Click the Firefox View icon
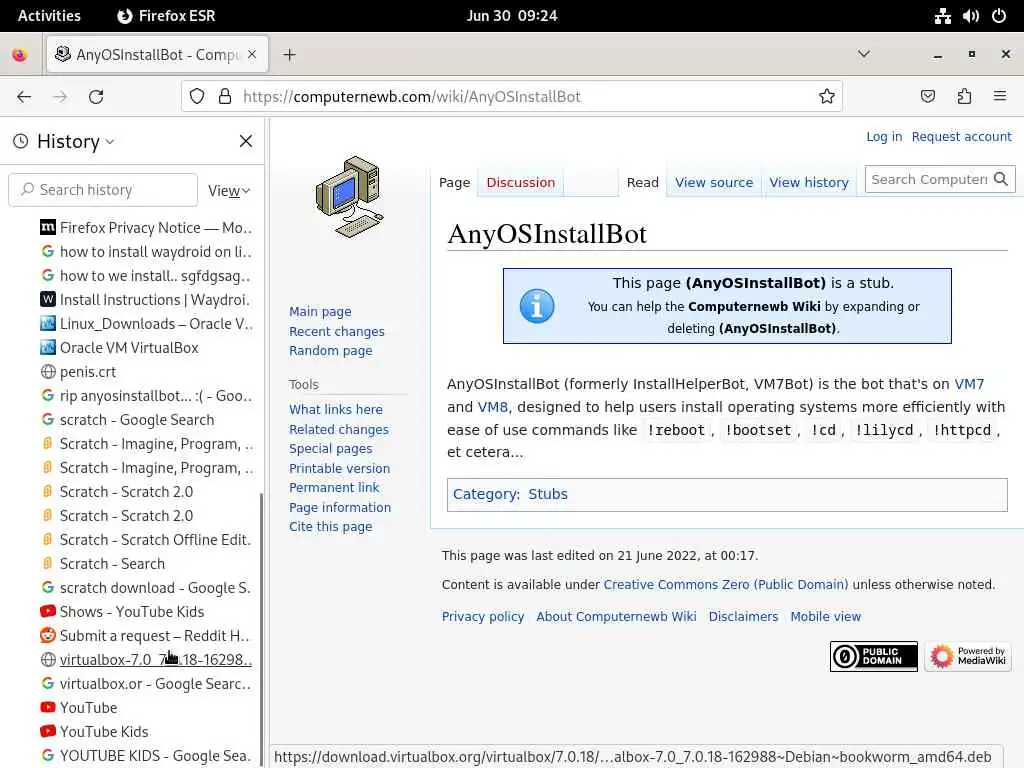This screenshot has height=768, width=1024. tap(20, 55)
